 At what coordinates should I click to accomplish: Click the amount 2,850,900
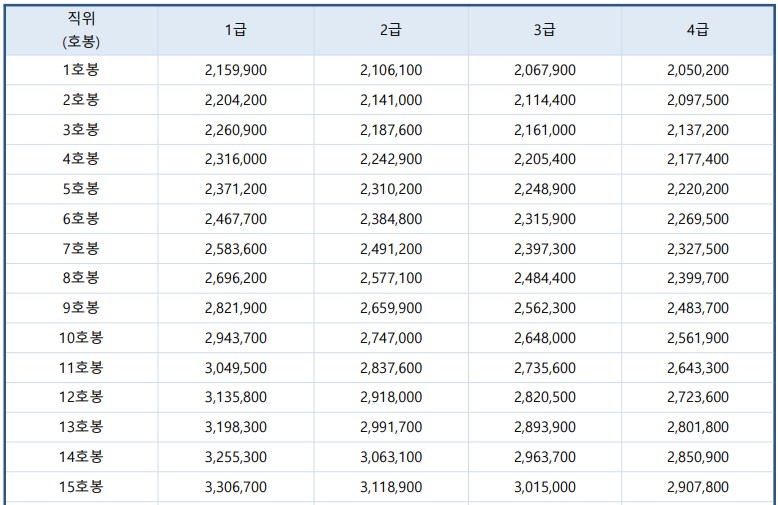(x=698, y=457)
